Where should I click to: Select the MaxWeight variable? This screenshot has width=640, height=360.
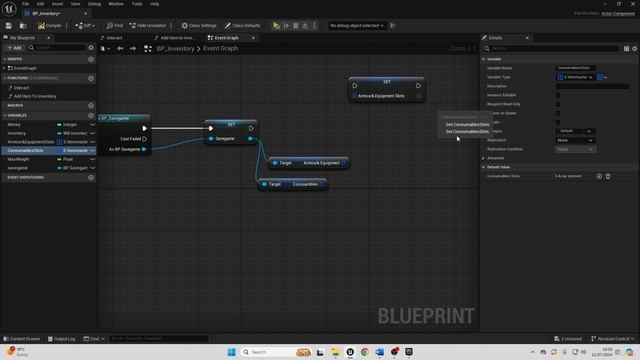(x=18, y=159)
